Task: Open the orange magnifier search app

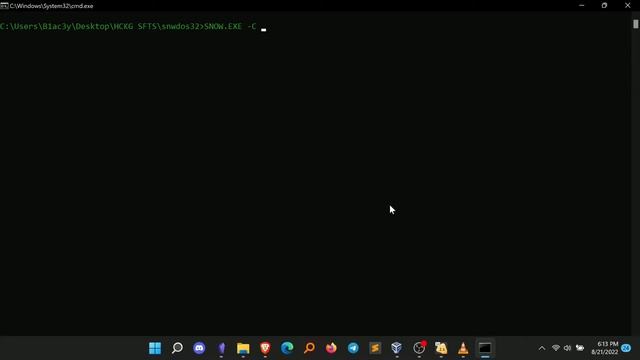Action: (x=309, y=348)
